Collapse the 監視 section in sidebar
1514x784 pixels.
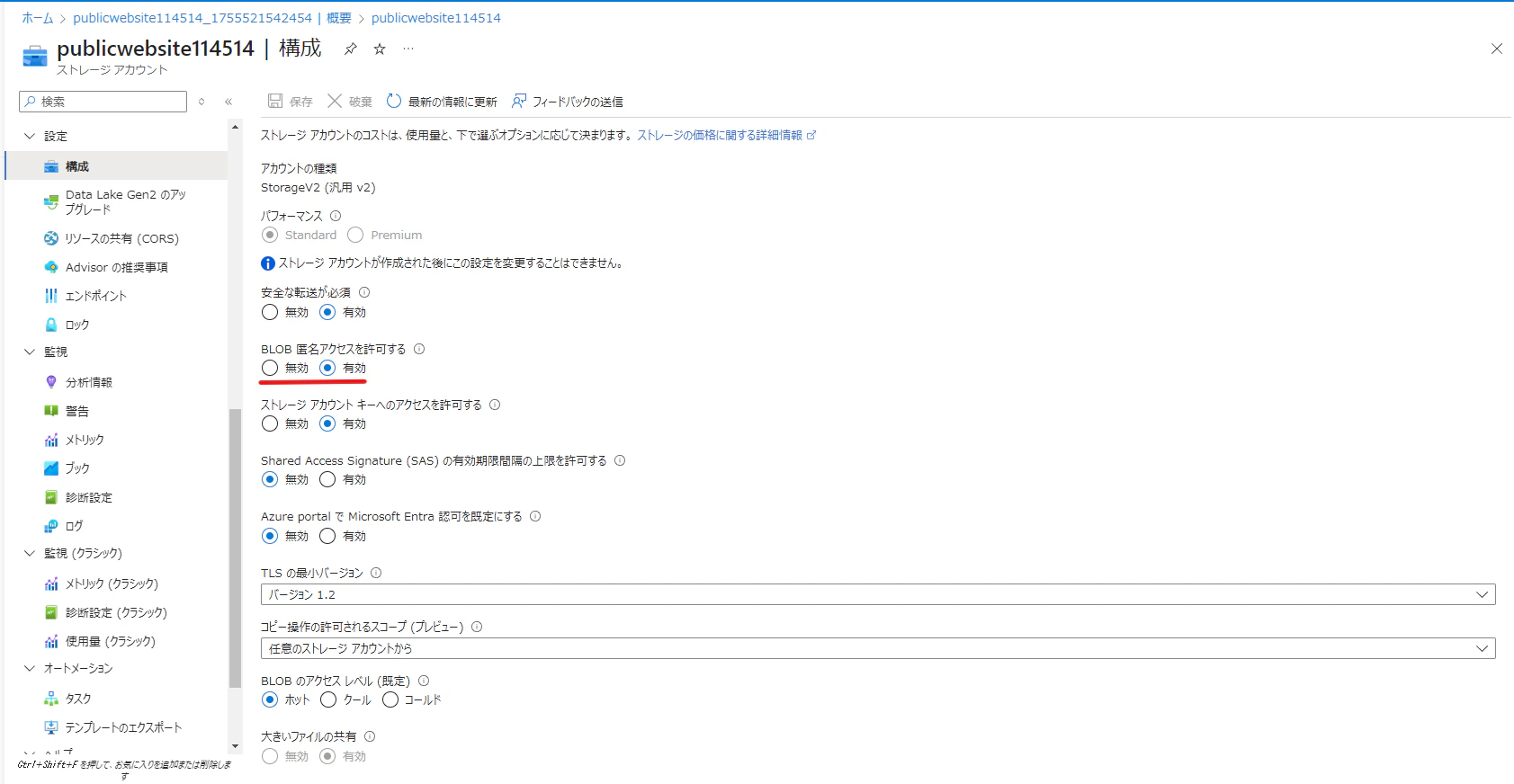(30, 352)
